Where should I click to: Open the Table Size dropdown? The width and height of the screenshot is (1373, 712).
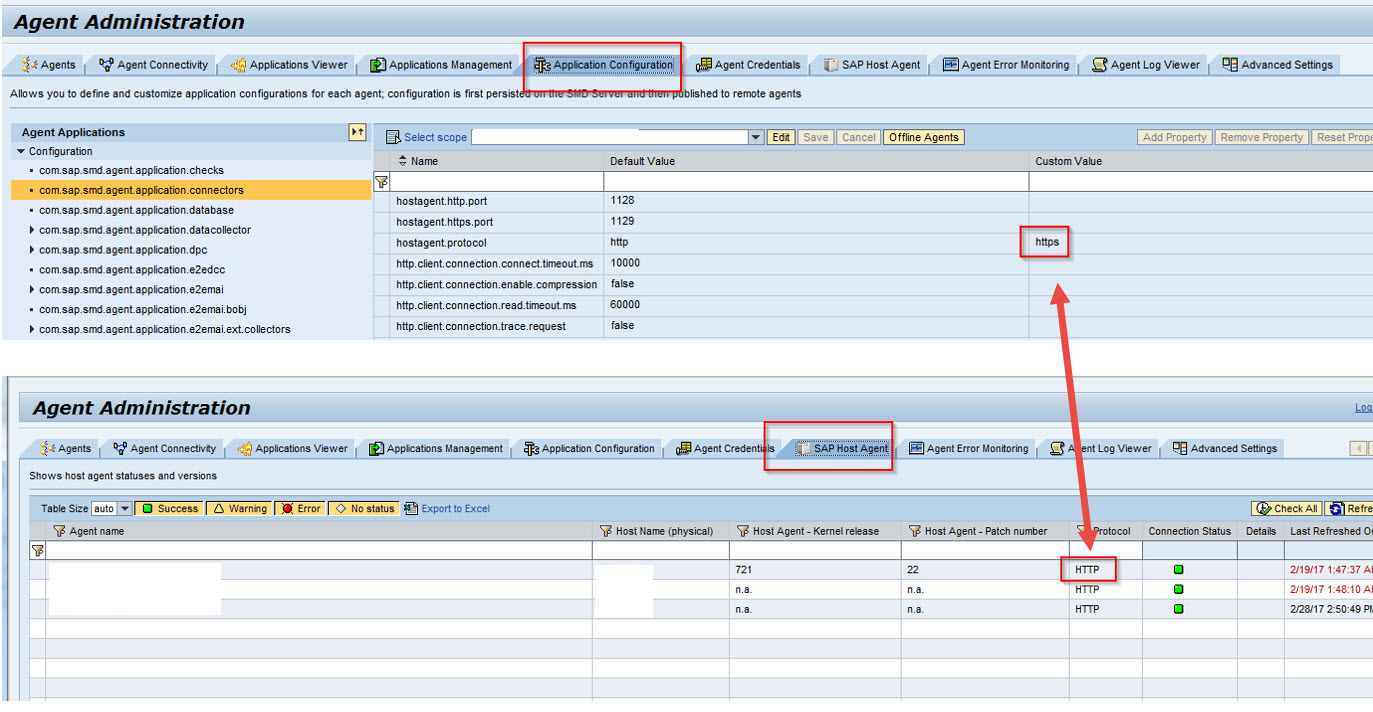(125, 509)
